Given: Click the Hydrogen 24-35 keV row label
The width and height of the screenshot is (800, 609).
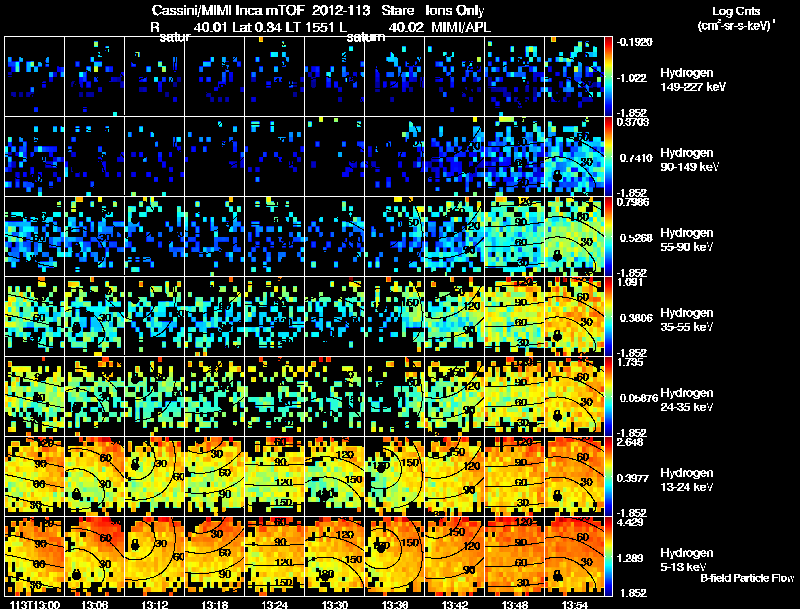Looking at the screenshot, I should [x=686, y=400].
